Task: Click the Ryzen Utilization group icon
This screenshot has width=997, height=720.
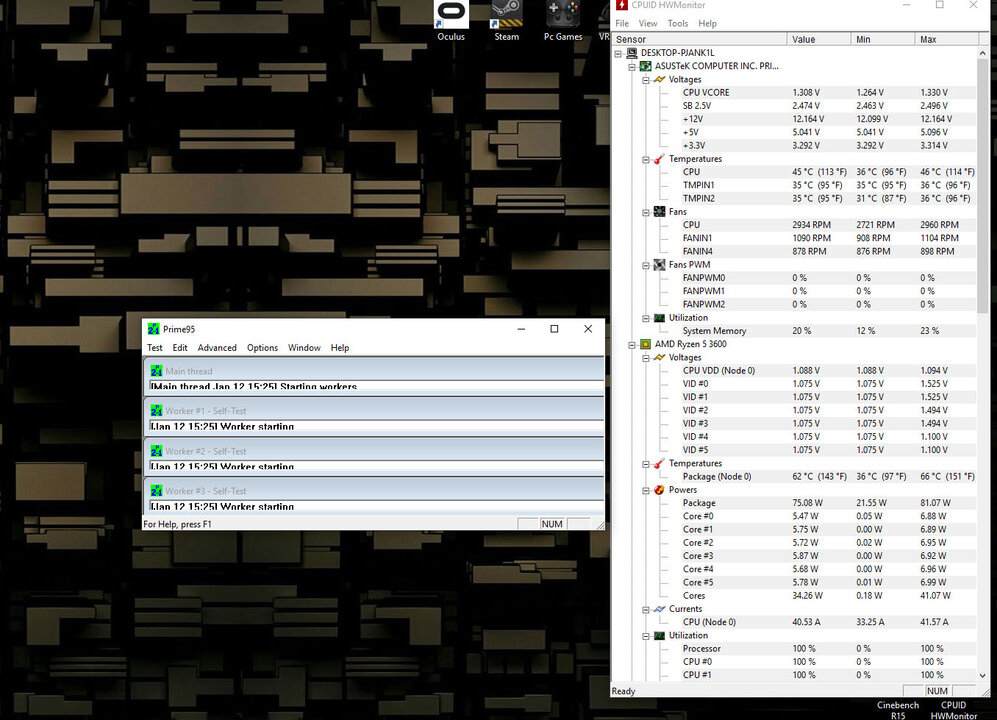Action: coord(659,635)
